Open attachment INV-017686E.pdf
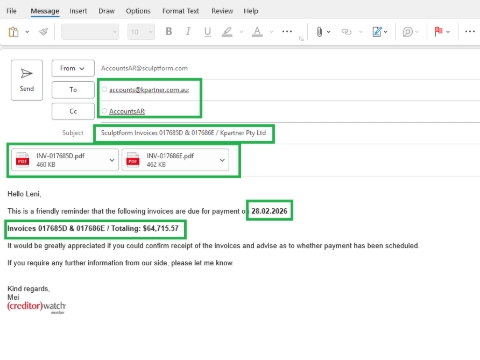 [x=170, y=160]
